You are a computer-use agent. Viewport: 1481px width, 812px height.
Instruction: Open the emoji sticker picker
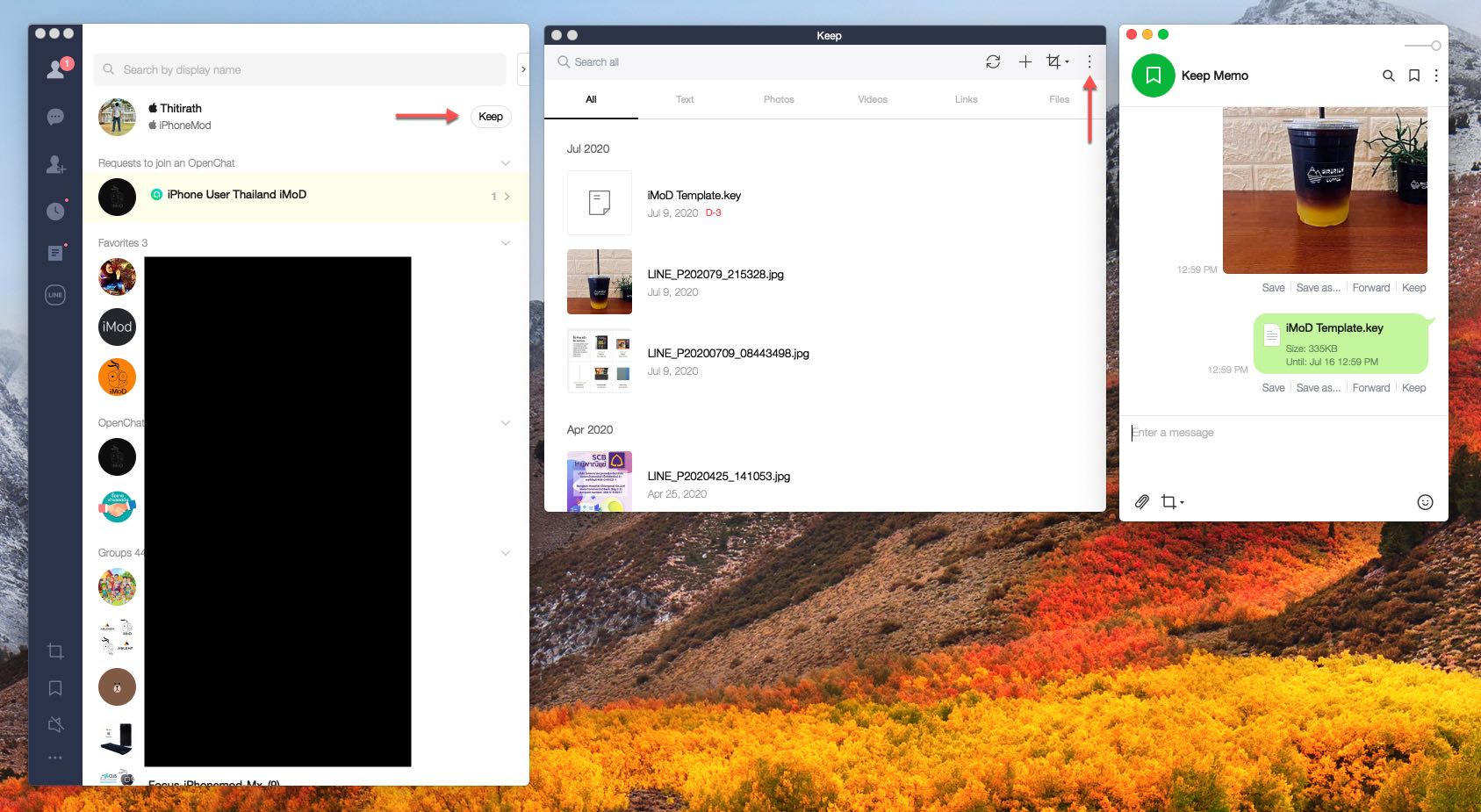coord(1425,502)
